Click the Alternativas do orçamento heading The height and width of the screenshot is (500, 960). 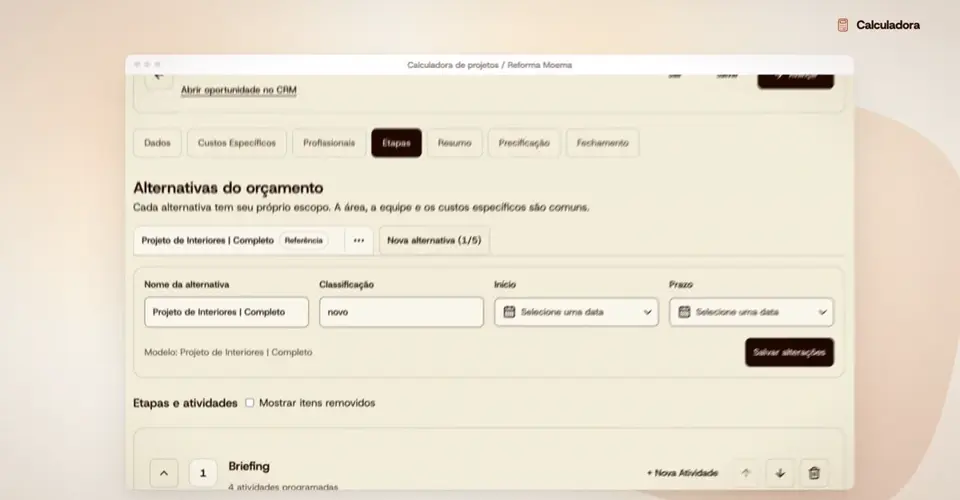(x=228, y=188)
